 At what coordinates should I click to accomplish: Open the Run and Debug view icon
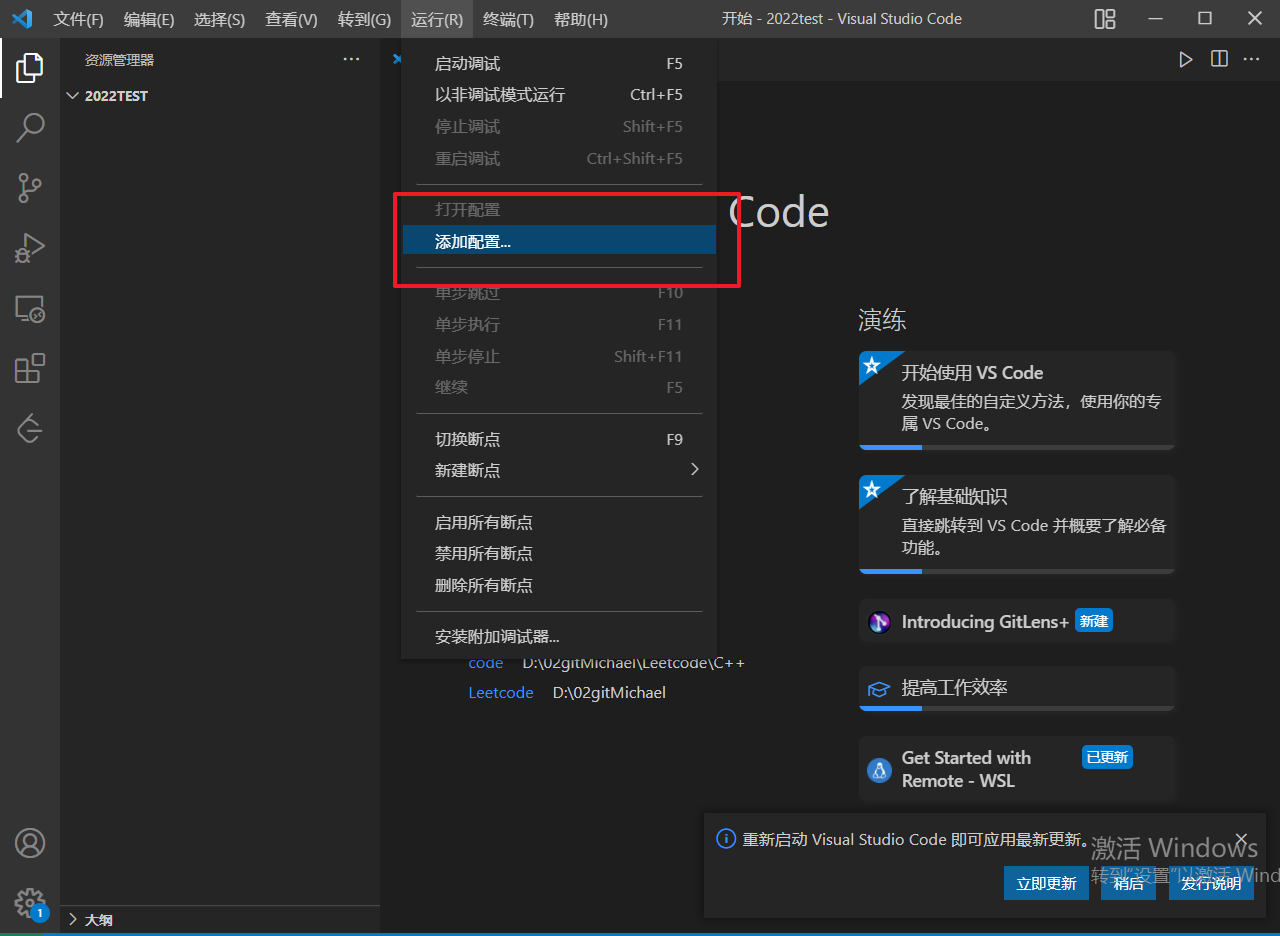(30, 247)
